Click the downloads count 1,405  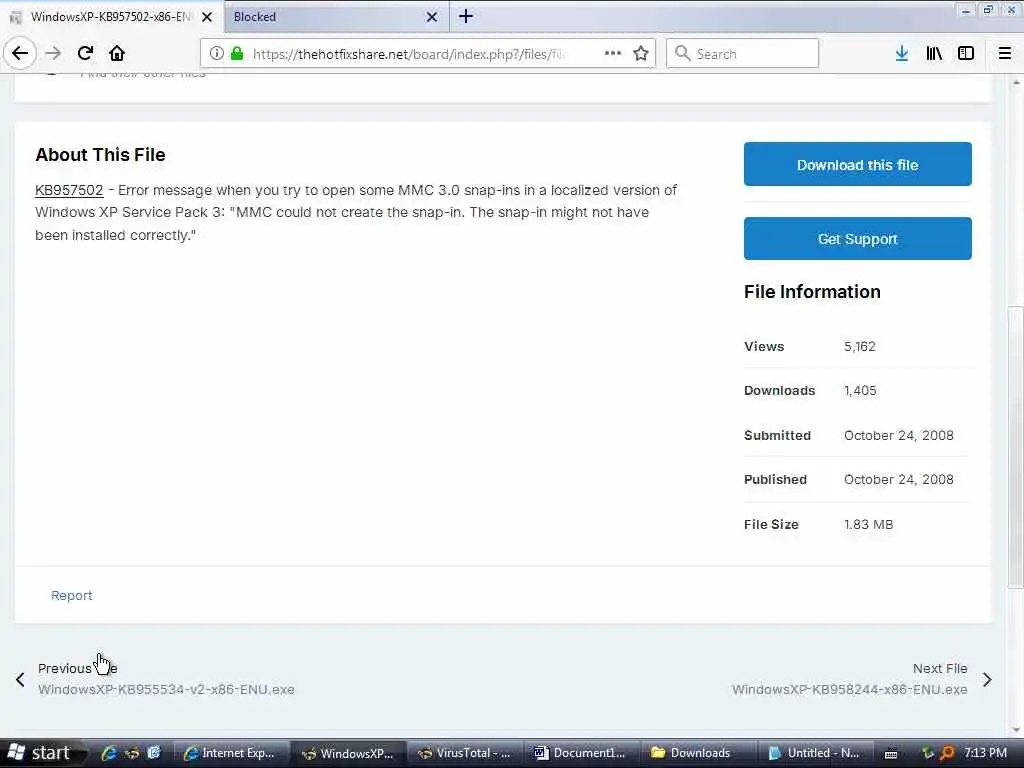[x=860, y=391]
